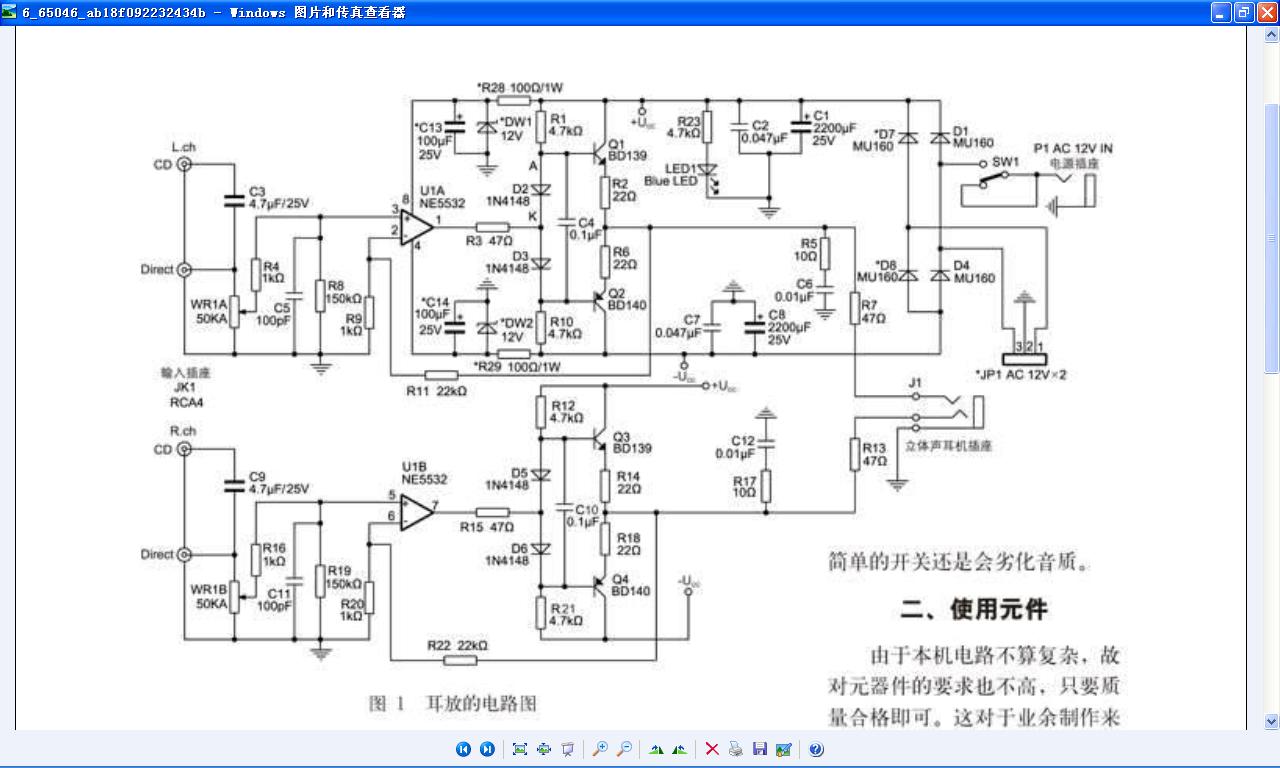This screenshot has height=768, width=1280.
Task: Click the 'WR1B 50KA' potentiometer label
Action: [x=211, y=597]
